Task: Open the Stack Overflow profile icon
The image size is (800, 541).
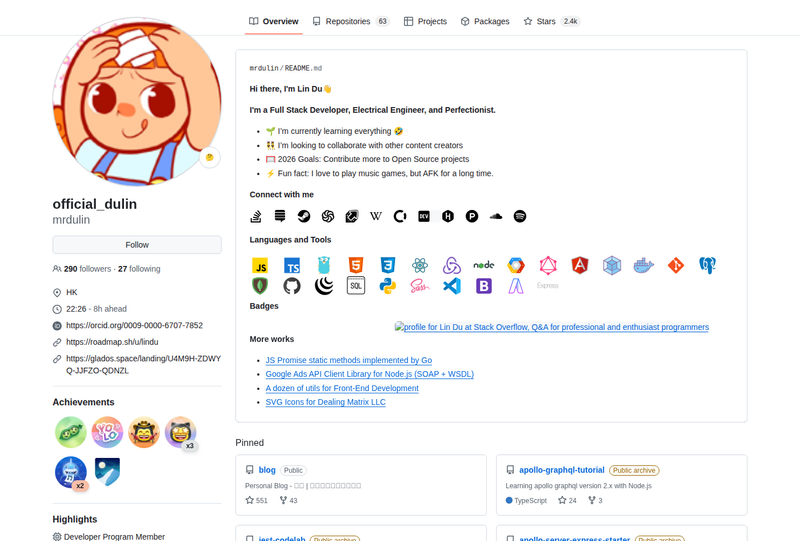Action: pyautogui.click(x=256, y=216)
